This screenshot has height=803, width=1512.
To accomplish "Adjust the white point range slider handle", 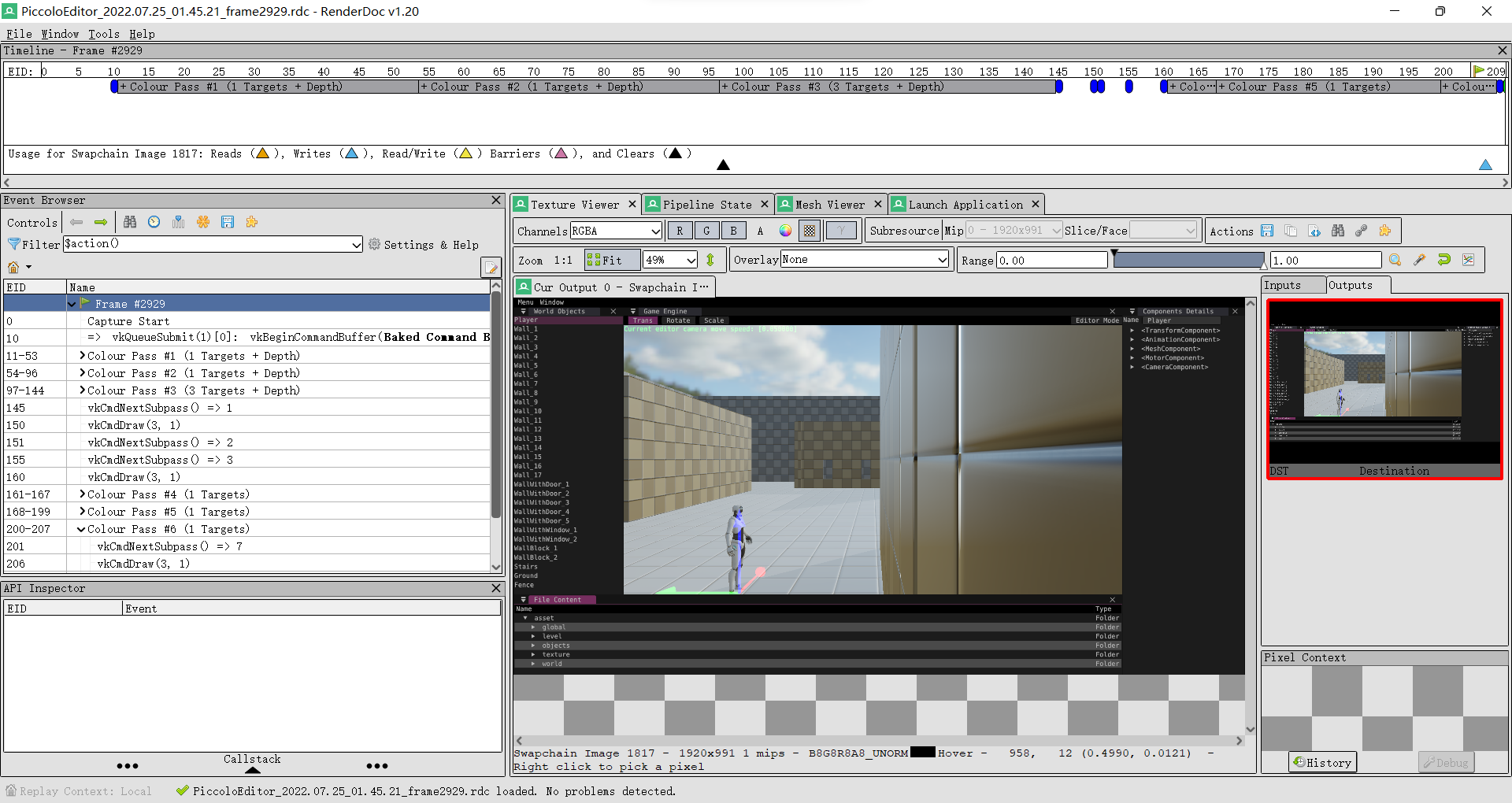I will pos(1264,266).
